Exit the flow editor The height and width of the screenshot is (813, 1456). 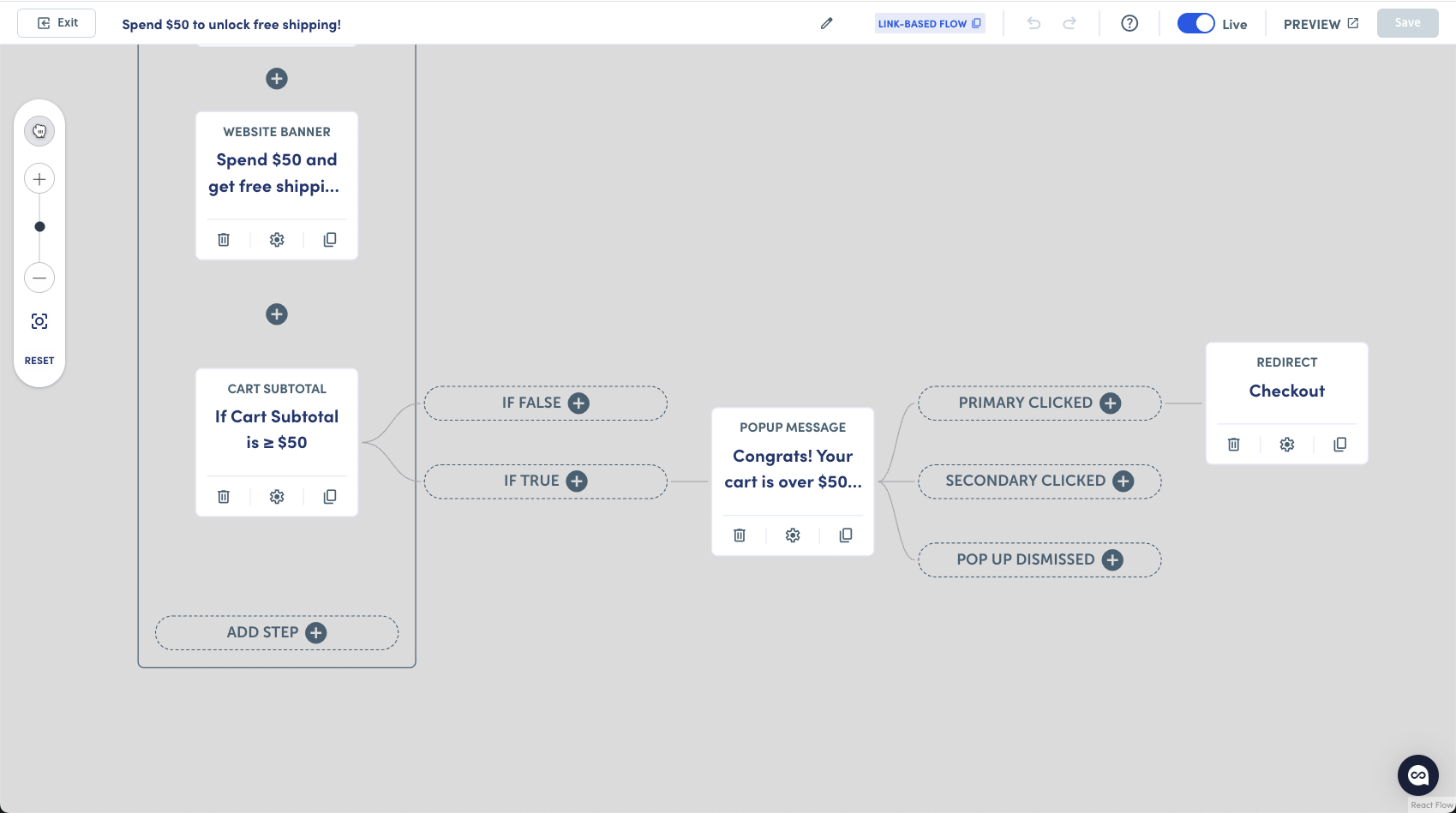(56, 22)
